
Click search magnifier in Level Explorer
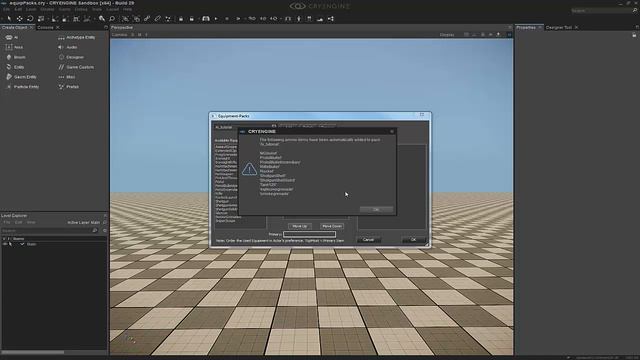pos(95,231)
